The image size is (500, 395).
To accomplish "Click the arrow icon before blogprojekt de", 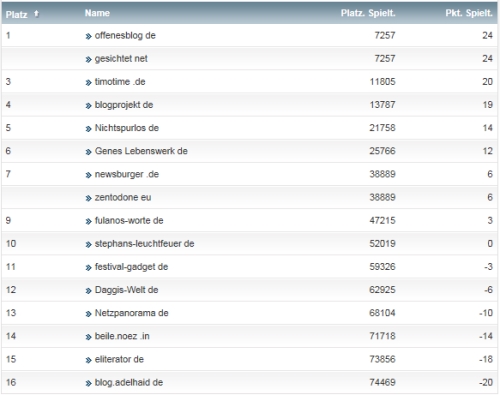I will coord(88,106).
